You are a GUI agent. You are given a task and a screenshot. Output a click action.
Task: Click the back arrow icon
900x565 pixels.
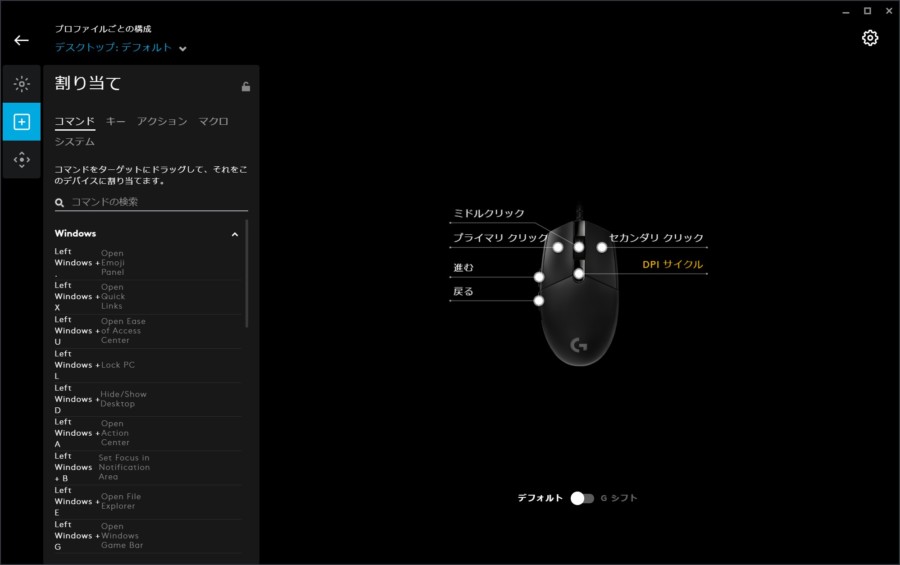click(21, 41)
